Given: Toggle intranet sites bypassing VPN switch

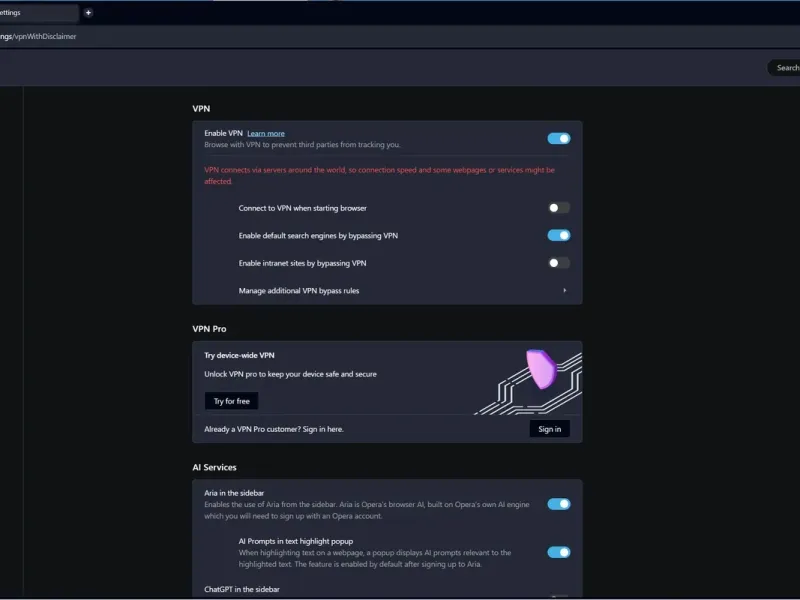Looking at the screenshot, I should point(559,263).
